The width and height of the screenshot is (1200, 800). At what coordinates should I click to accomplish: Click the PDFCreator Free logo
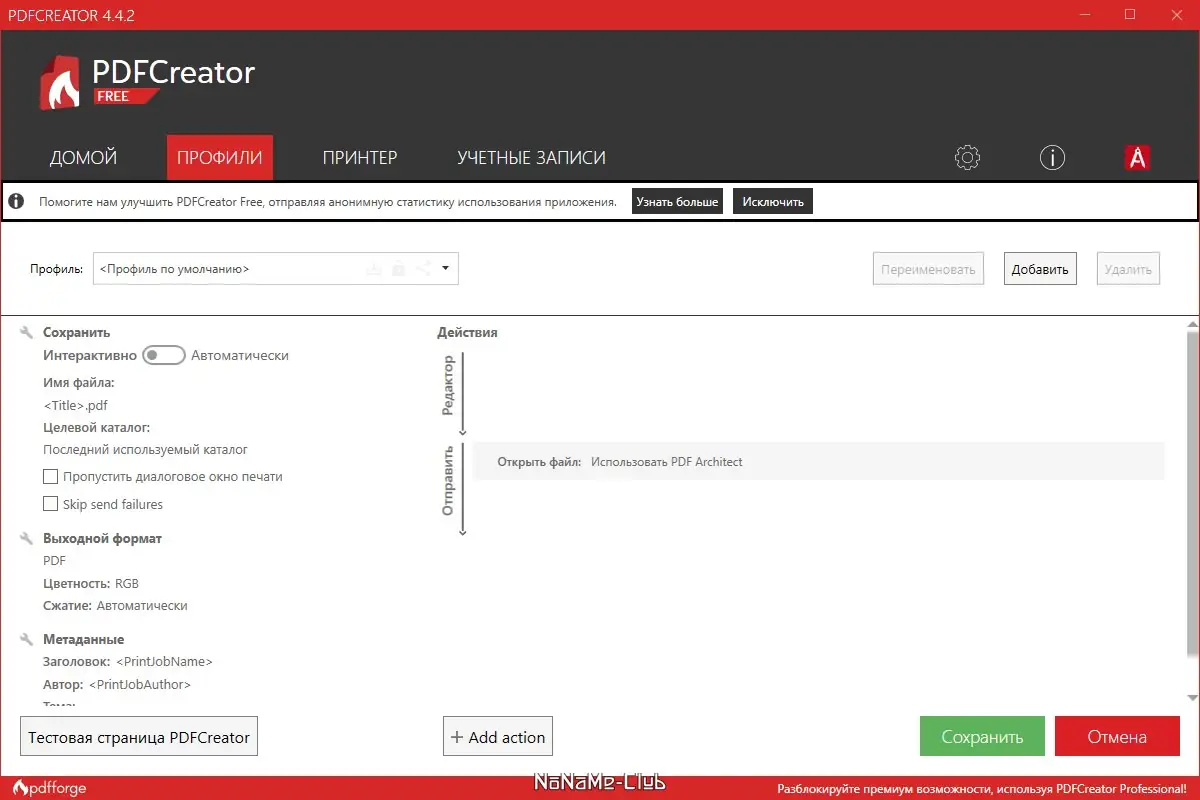[147, 81]
